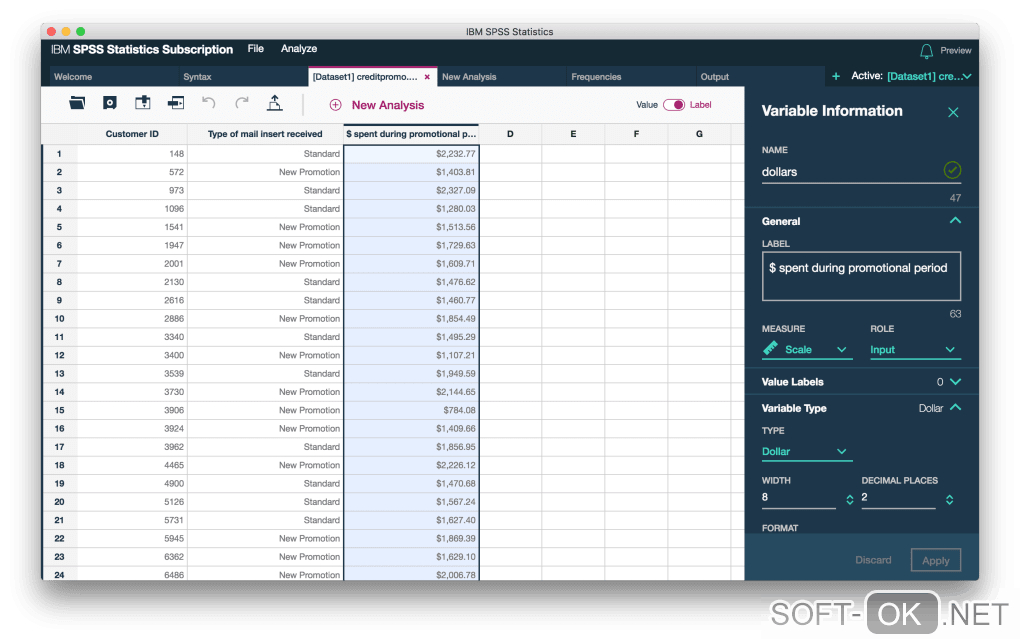Click cell with value $1,854.49
The height and width of the screenshot is (639, 1020).
tap(411, 319)
